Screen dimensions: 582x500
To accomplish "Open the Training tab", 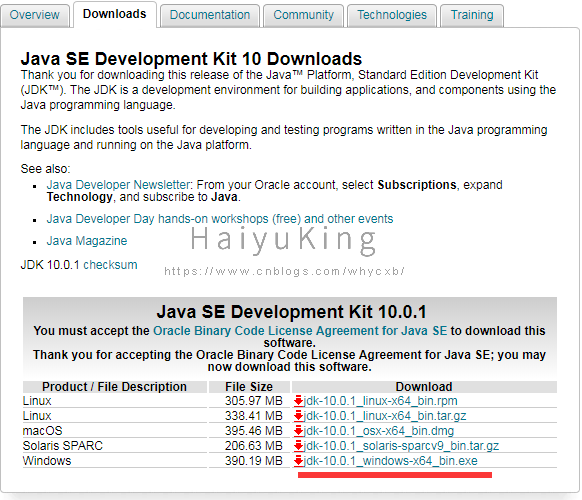I will [472, 15].
